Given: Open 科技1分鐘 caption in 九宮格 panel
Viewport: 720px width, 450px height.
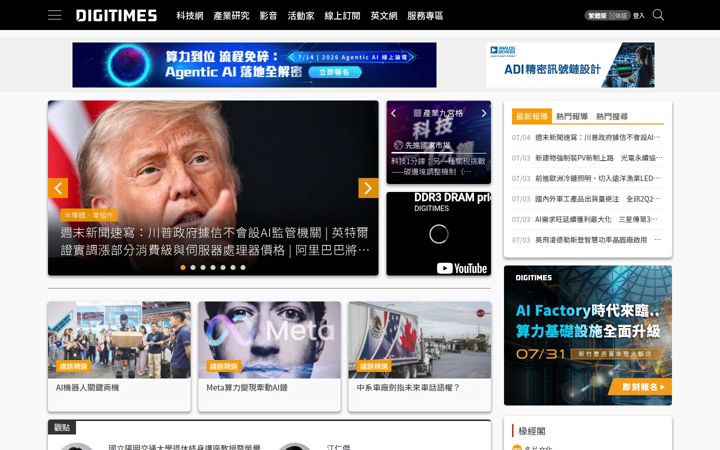Looking at the screenshot, I should 438,166.
